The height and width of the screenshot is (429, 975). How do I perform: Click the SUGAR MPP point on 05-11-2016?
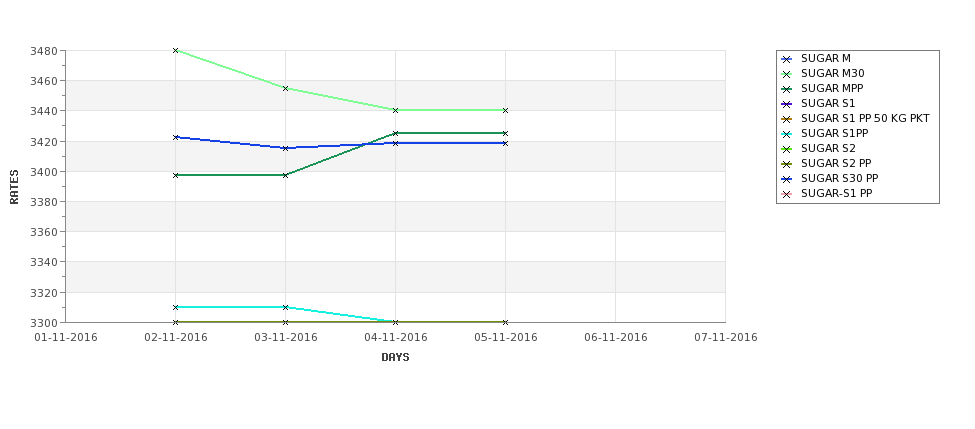(x=505, y=133)
